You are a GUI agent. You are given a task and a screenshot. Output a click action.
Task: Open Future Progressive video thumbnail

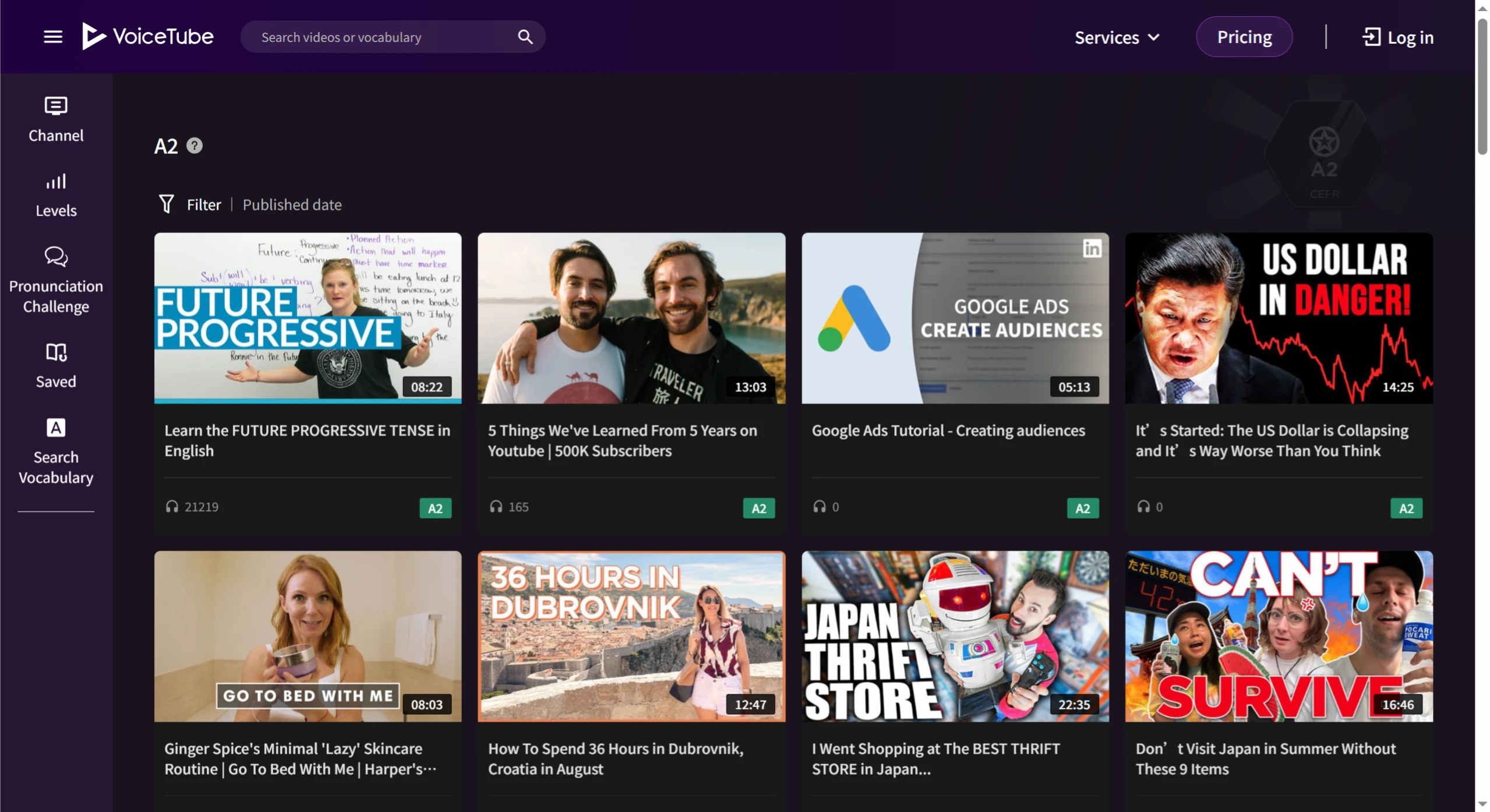[x=308, y=318]
